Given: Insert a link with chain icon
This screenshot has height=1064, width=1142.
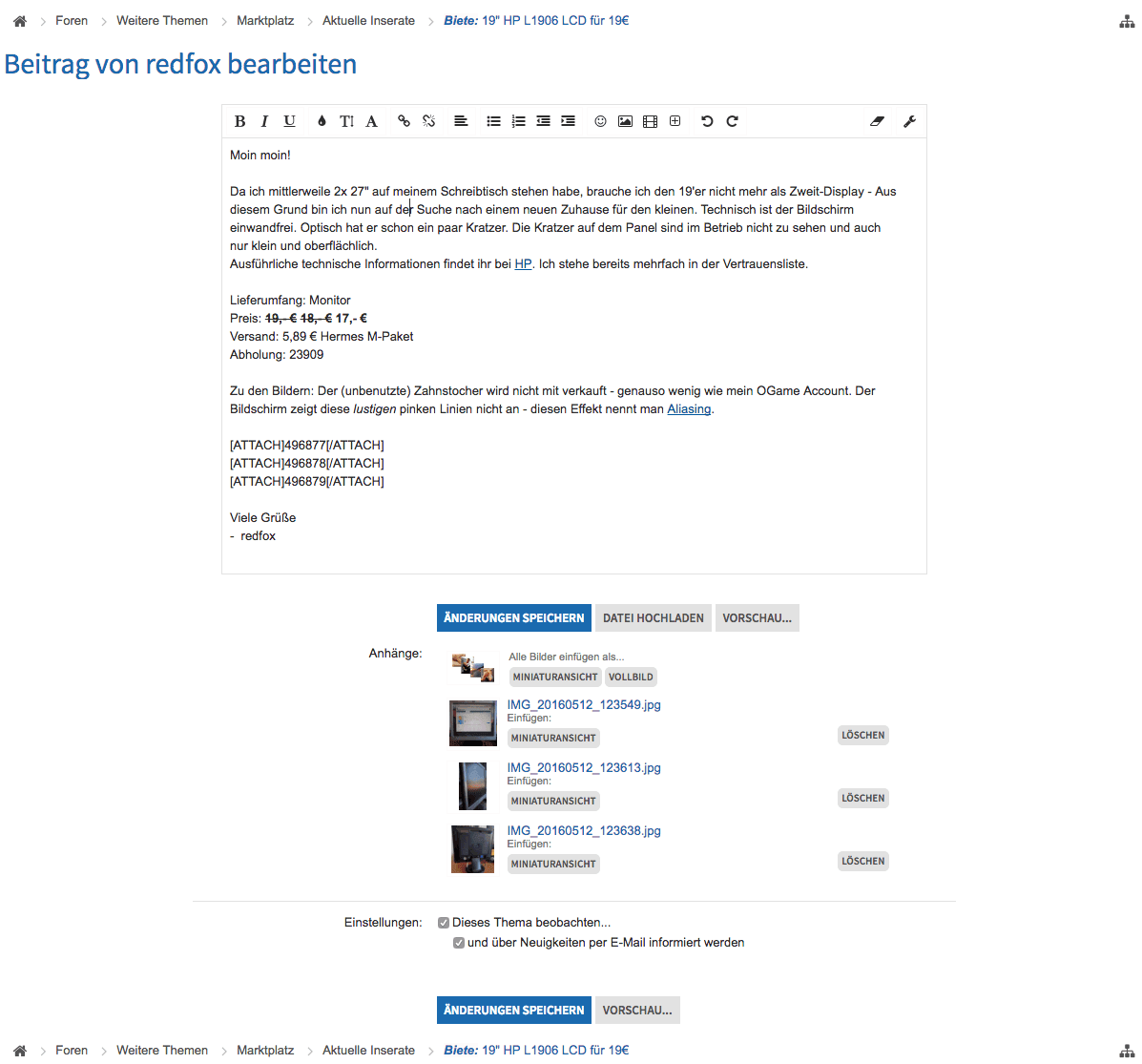Looking at the screenshot, I should pos(405,121).
